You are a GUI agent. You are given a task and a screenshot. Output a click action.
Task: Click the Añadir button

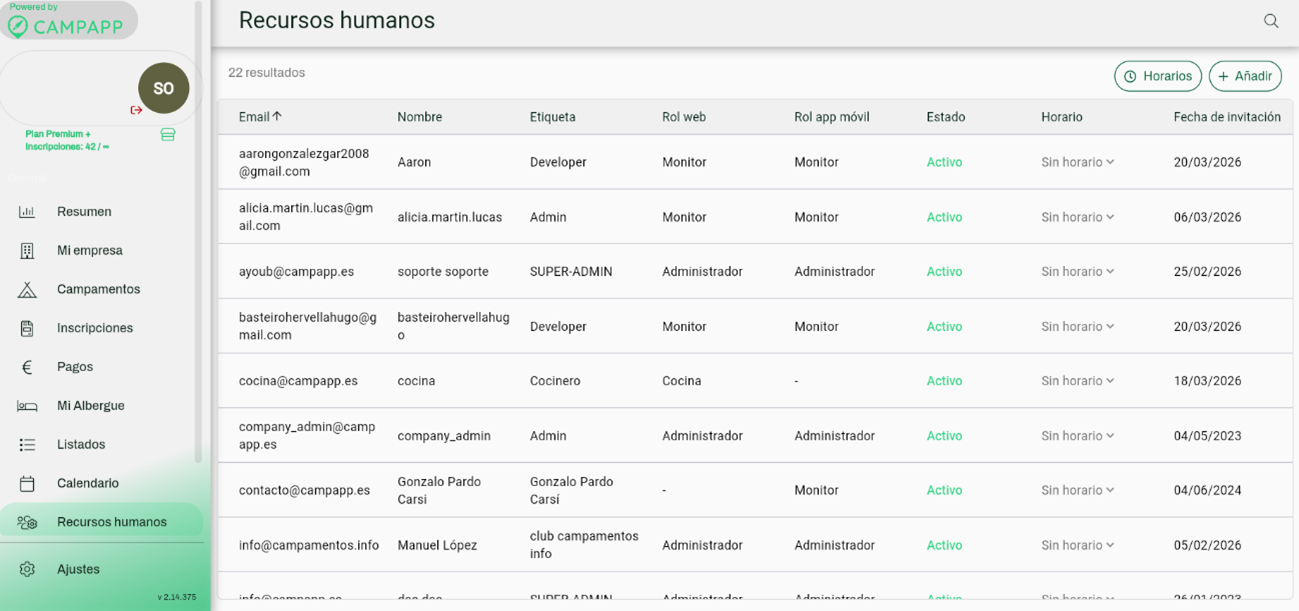tap(1244, 76)
